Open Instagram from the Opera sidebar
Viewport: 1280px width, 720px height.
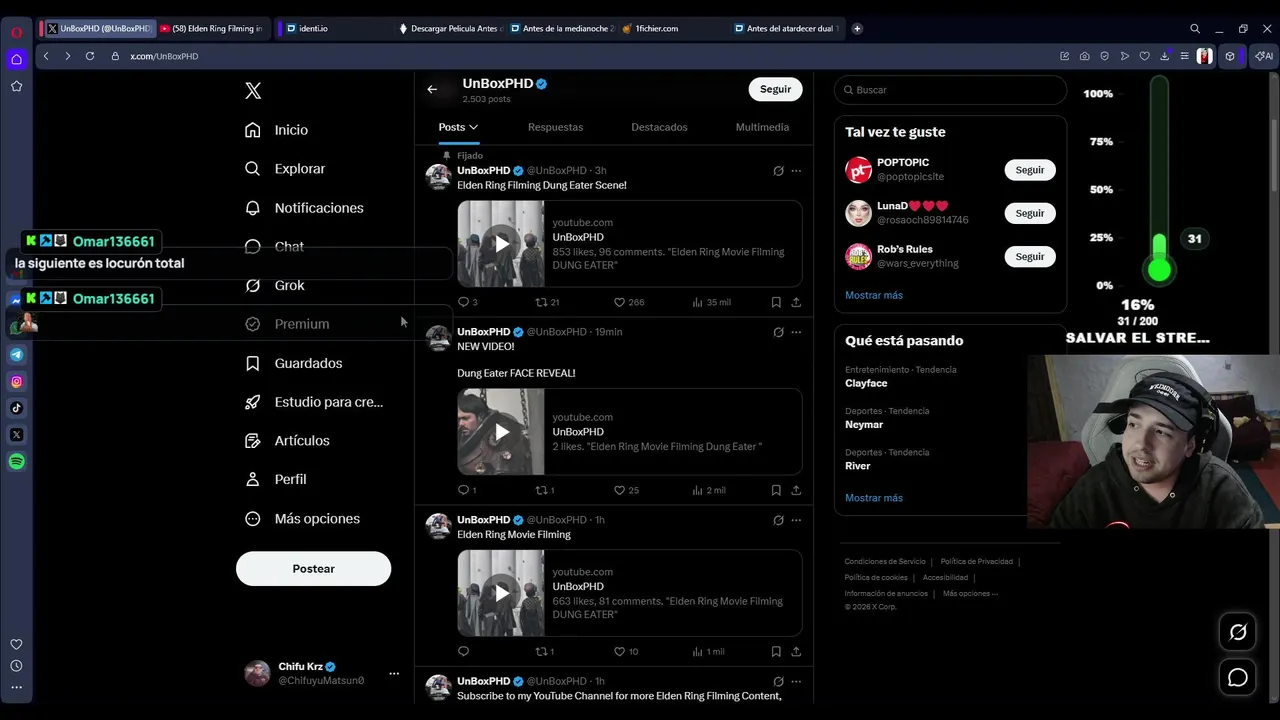(x=17, y=381)
